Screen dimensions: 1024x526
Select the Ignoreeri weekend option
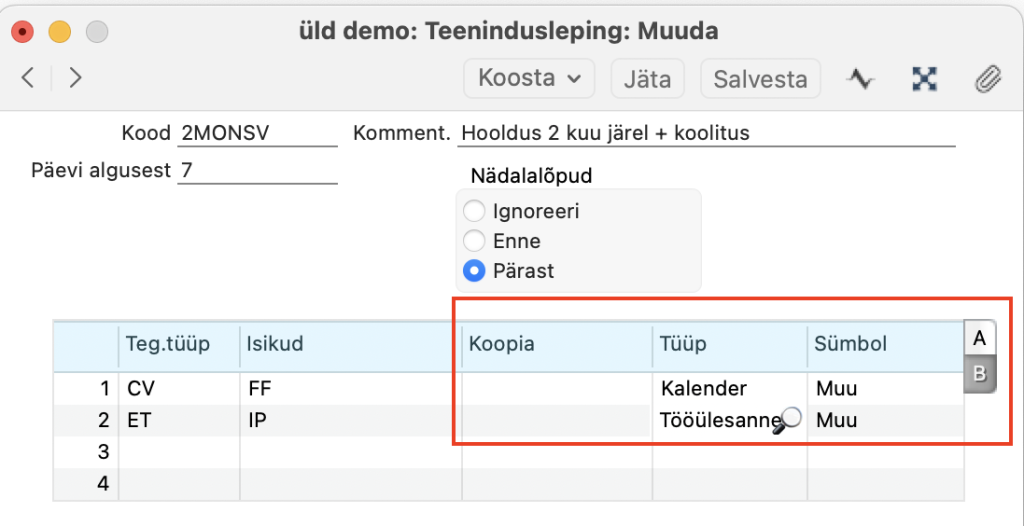click(x=473, y=212)
